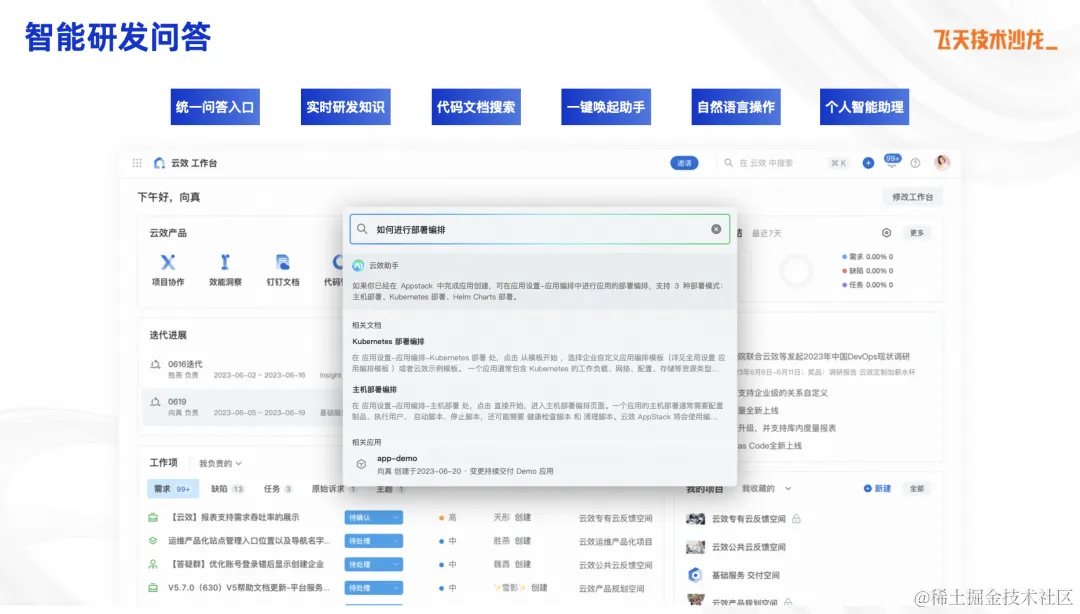Image resolution: width=1080 pixels, height=614 pixels.
Task: Open 待处理 dropdown for V5.7.0 row
Action: point(373,588)
